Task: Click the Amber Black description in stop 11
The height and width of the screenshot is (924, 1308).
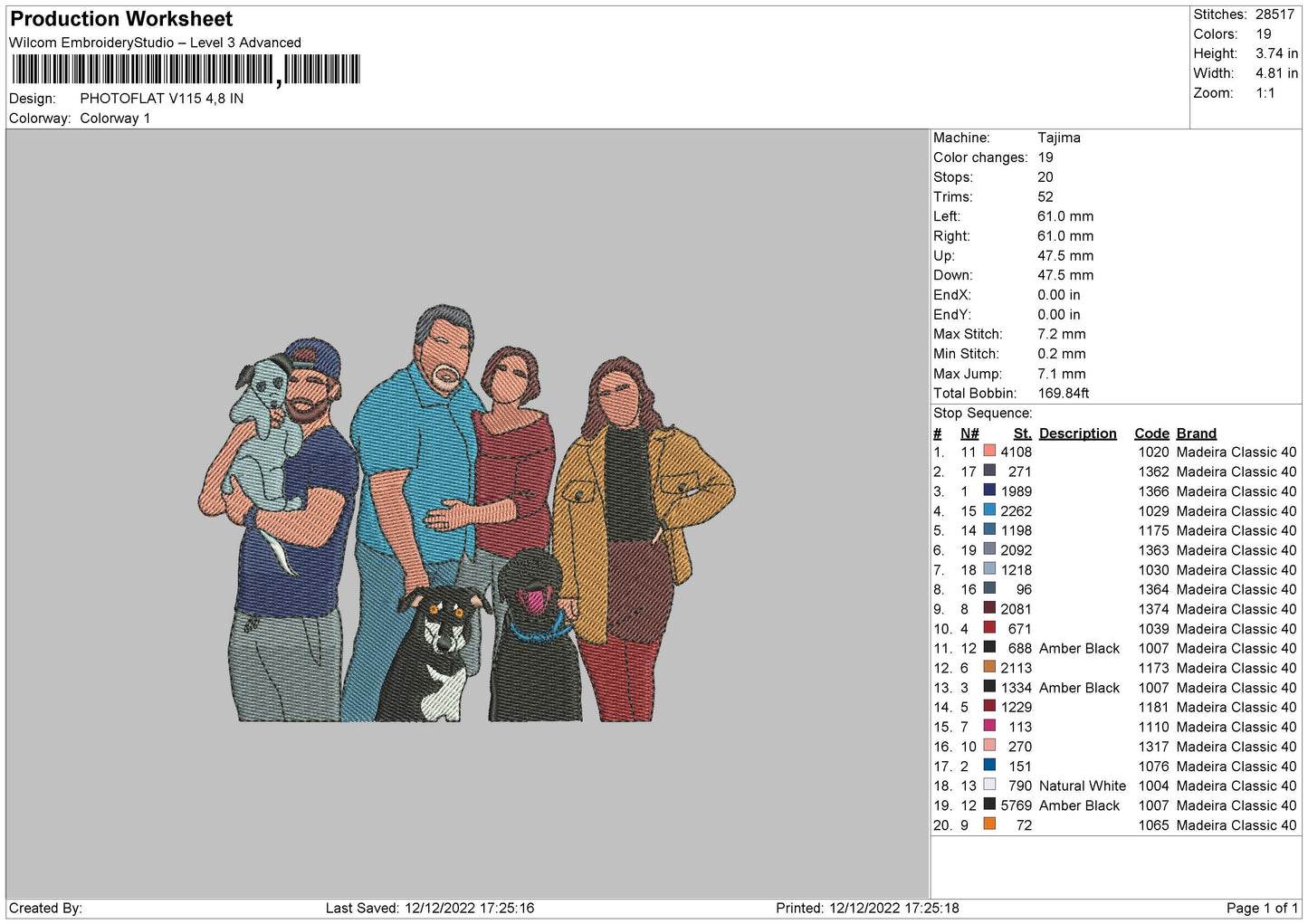Action: pos(1079,648)
